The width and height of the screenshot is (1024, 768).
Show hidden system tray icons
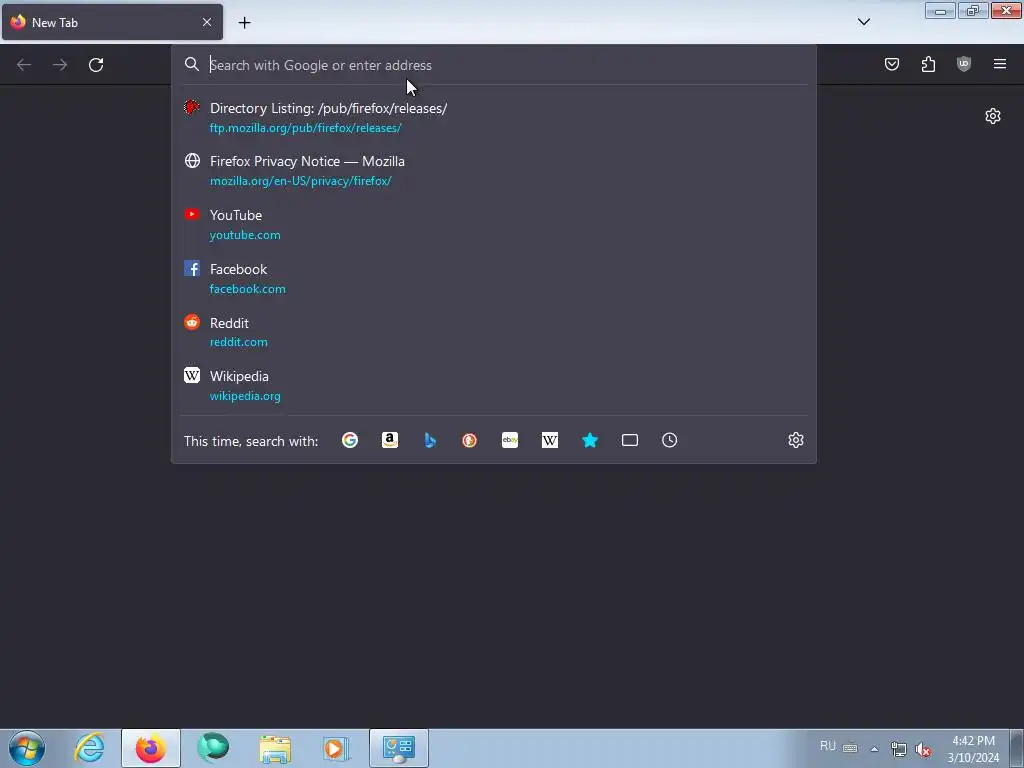click(874, 749)
